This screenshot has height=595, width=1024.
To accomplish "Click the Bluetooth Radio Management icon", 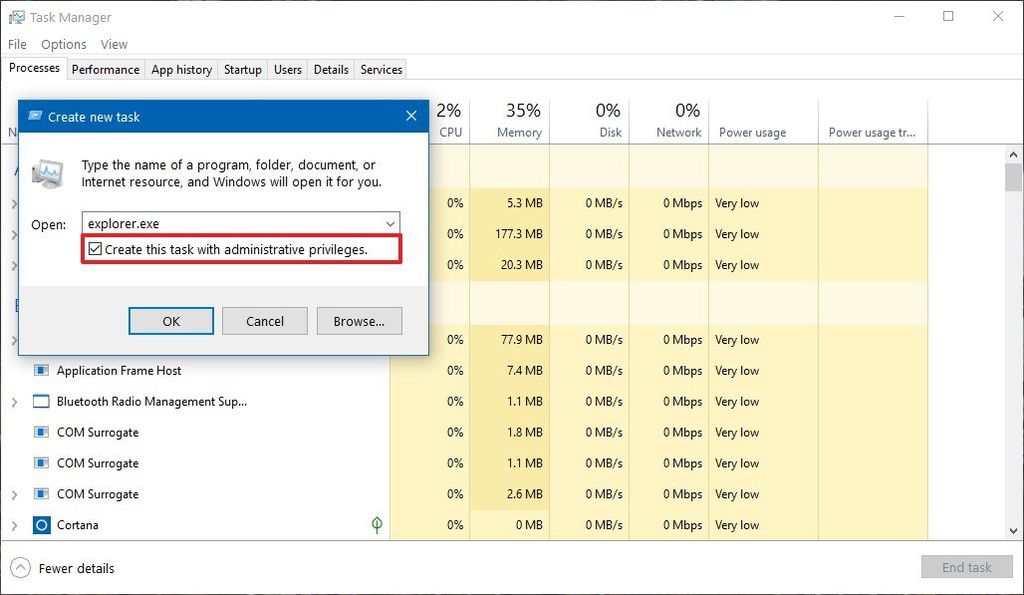I will click(x=42, y=401).
